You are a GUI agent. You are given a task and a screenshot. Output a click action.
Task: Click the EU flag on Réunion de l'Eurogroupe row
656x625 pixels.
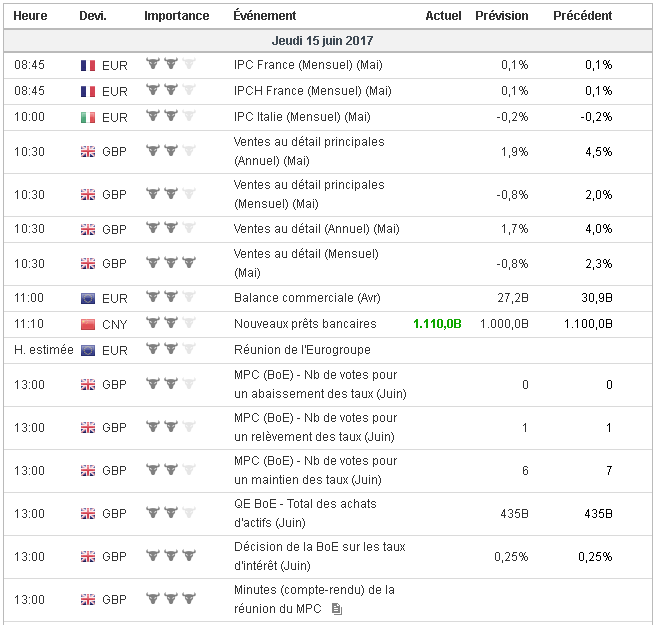88,350
